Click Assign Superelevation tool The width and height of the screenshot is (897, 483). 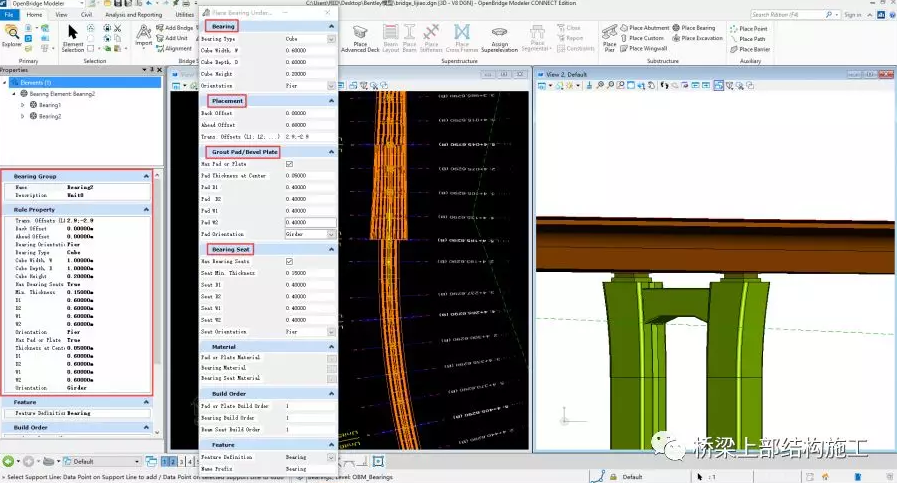click(x=499, y=39)
